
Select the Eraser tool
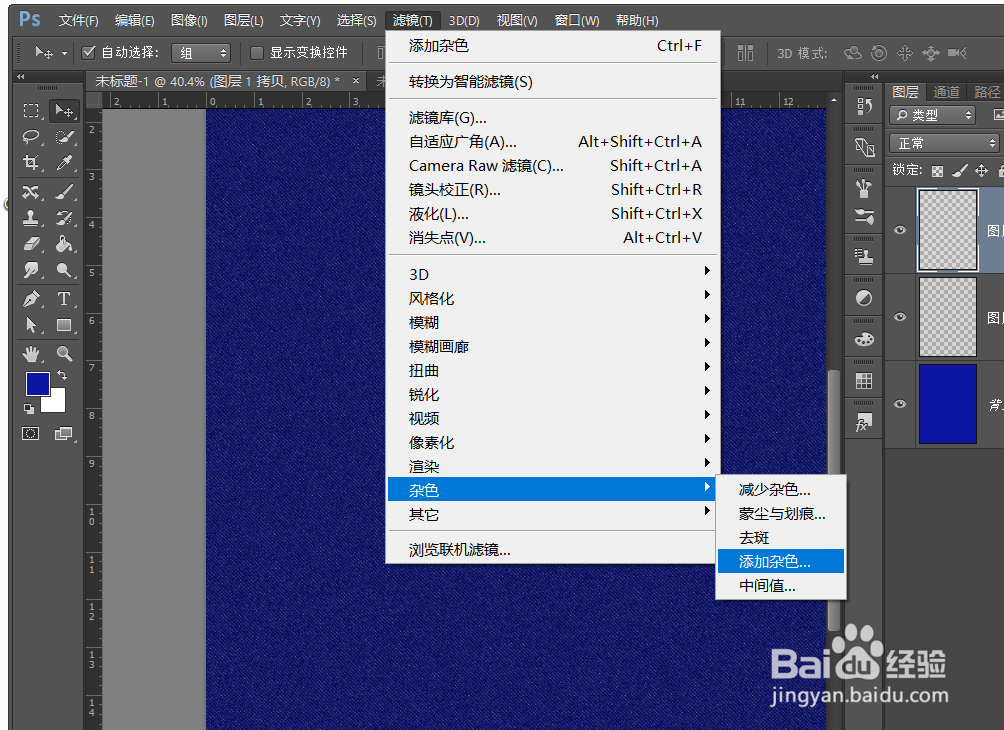point(30,244)
